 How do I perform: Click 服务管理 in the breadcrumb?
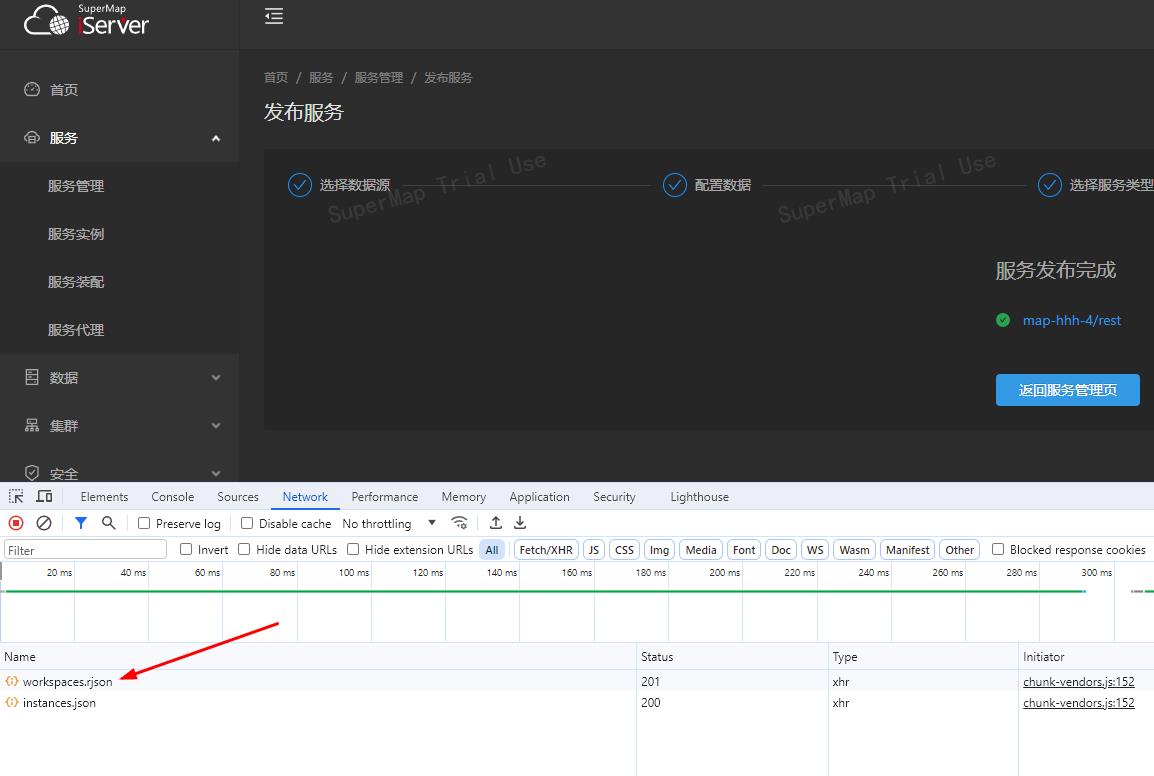(x=379, y=77)
